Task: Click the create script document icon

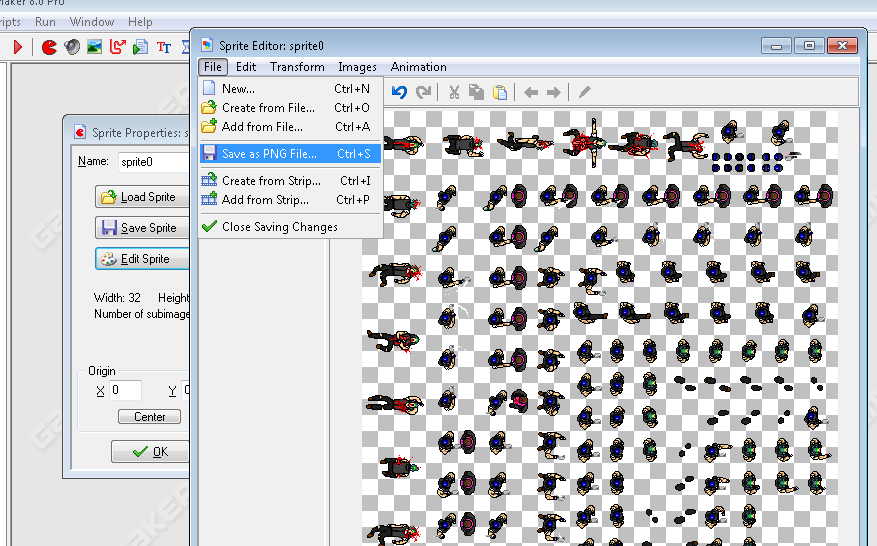Action: 140,47
